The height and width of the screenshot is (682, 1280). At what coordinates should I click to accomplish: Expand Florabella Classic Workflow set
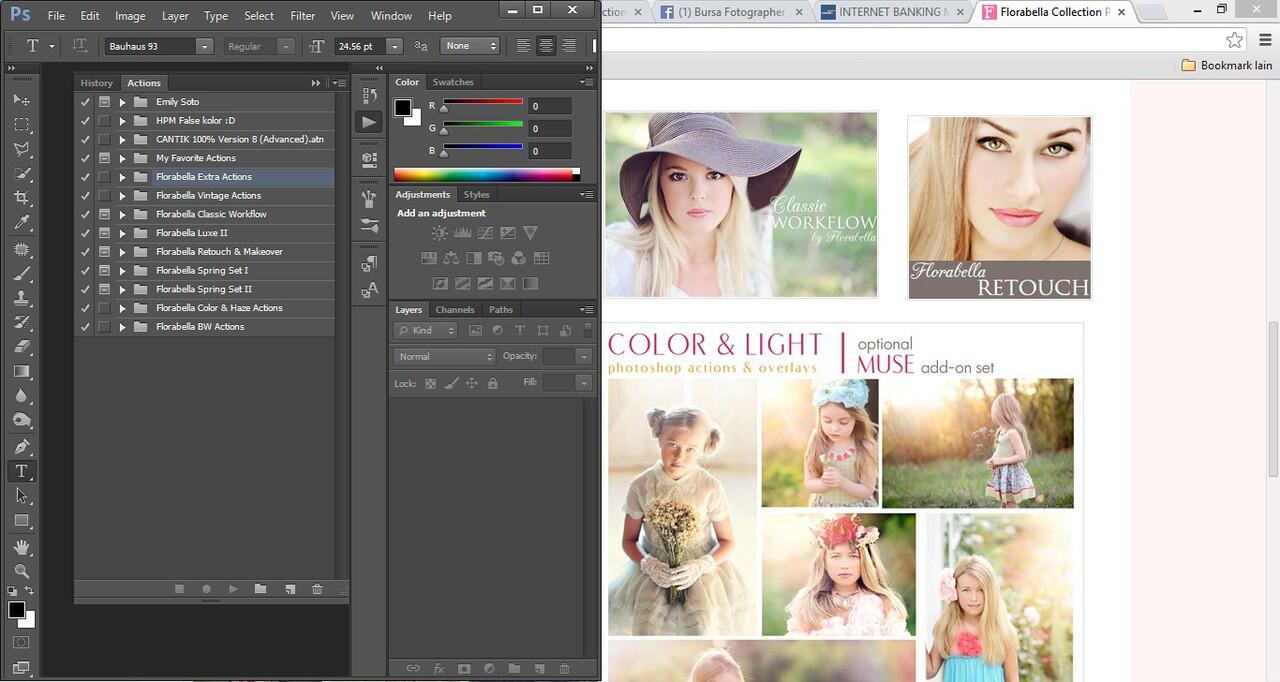coord(122,214)
